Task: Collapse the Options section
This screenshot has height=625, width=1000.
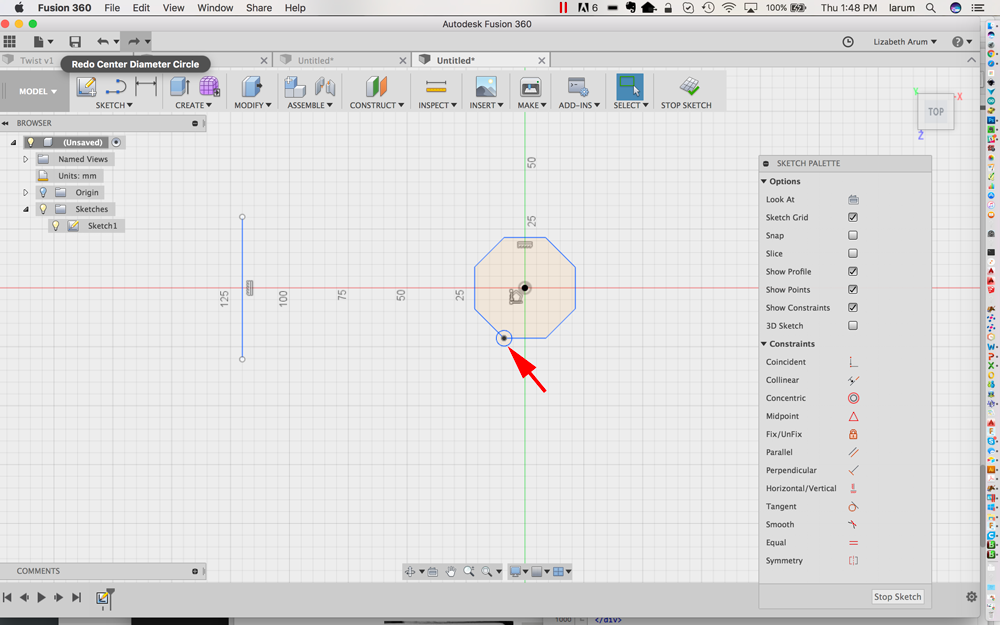Action: 764,182
